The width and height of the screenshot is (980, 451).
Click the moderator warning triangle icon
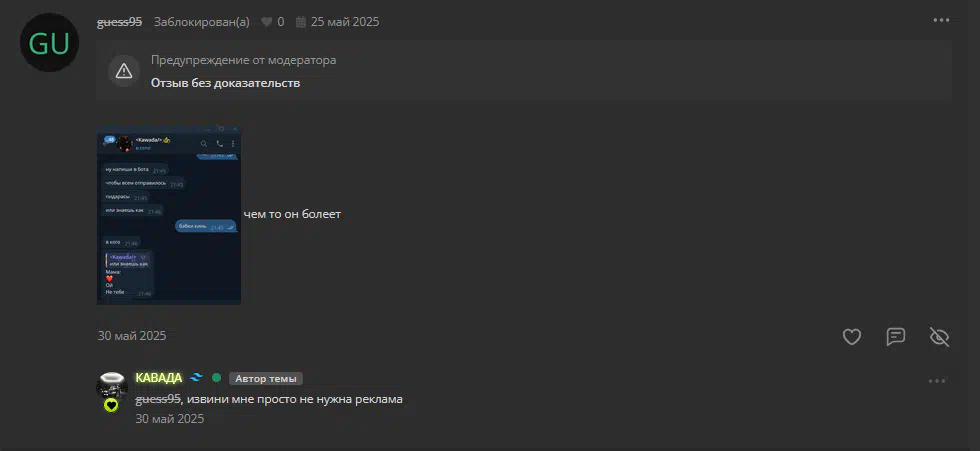124,71
